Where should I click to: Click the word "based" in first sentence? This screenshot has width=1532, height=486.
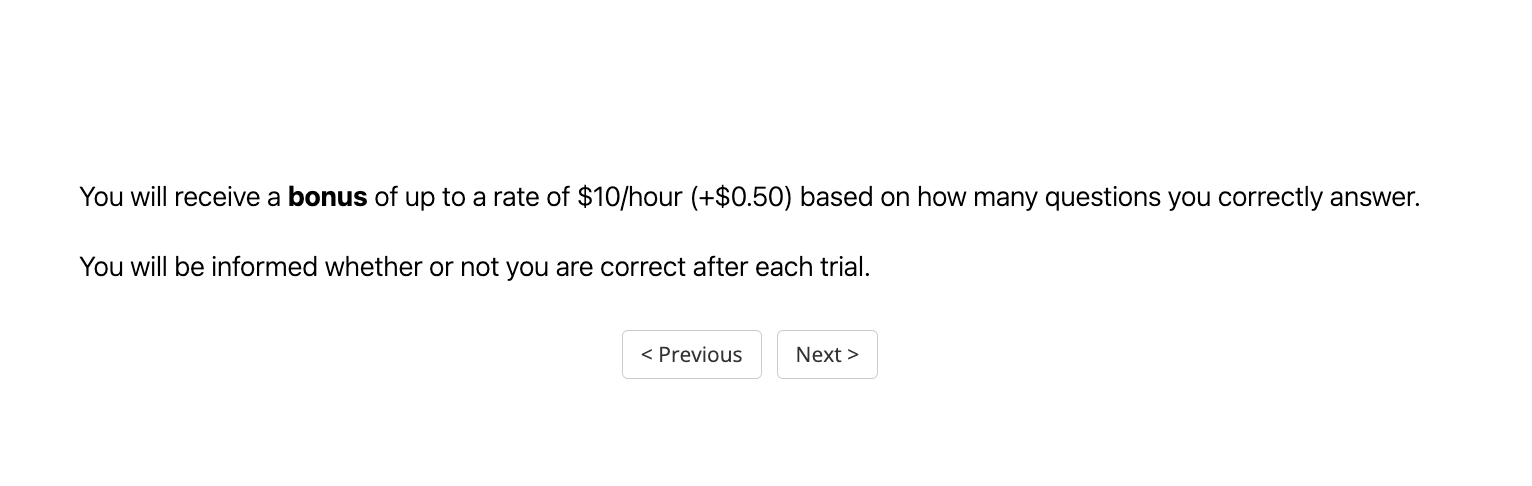pyautogui.click(x=833, y=197)
